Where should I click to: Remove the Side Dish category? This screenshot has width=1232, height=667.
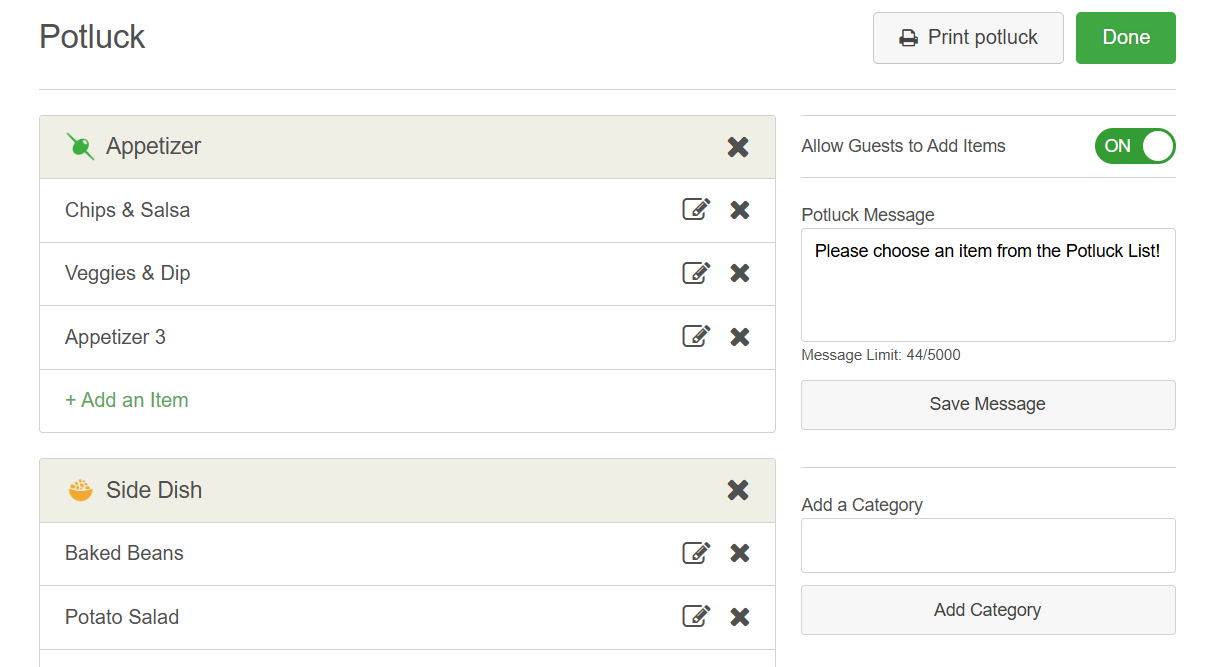coord(738,490)
